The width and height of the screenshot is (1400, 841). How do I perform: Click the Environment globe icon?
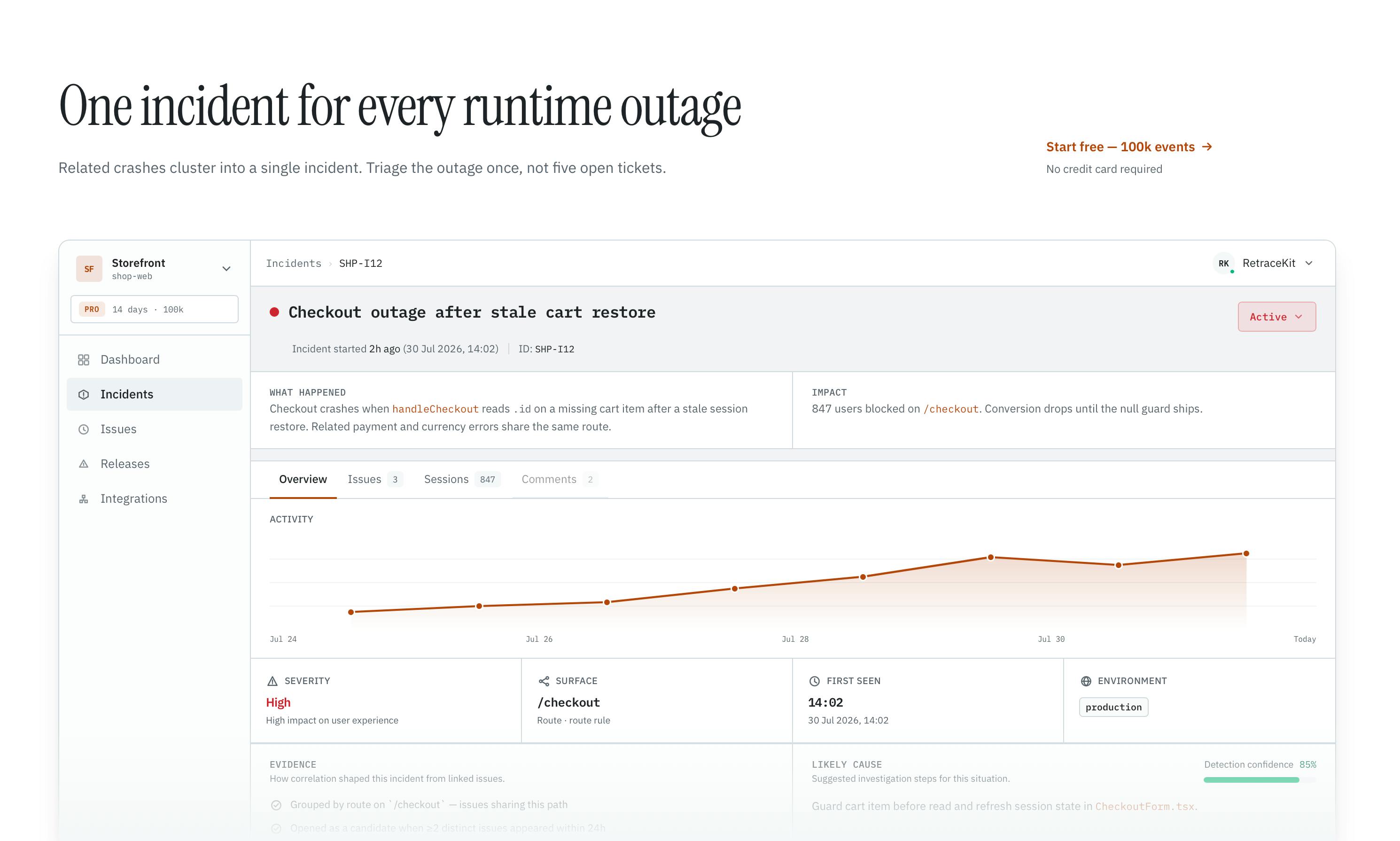[1086, 681]
